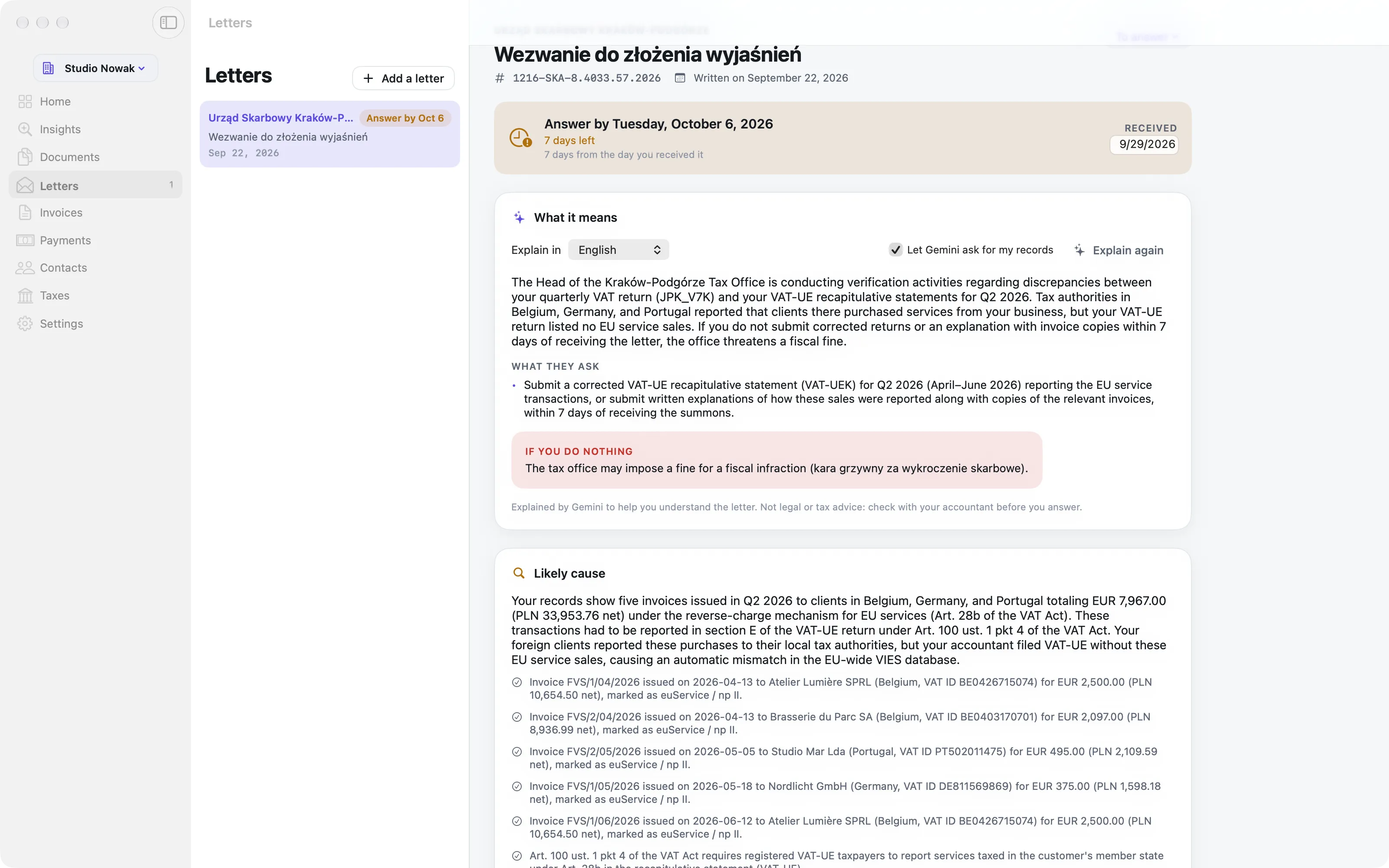Click the Studio Nowak building icon
This screenshot has height=868, width=1389.
[48, 68]
